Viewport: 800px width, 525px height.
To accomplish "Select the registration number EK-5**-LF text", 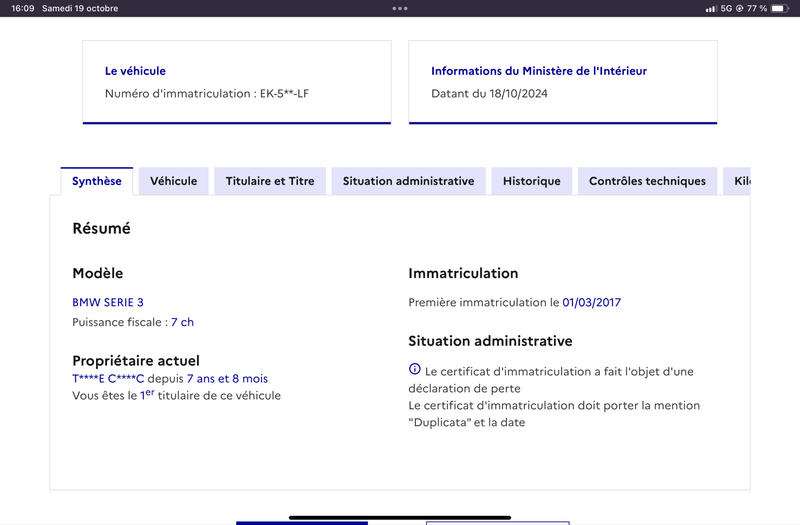I will click(x=284, y=93).
